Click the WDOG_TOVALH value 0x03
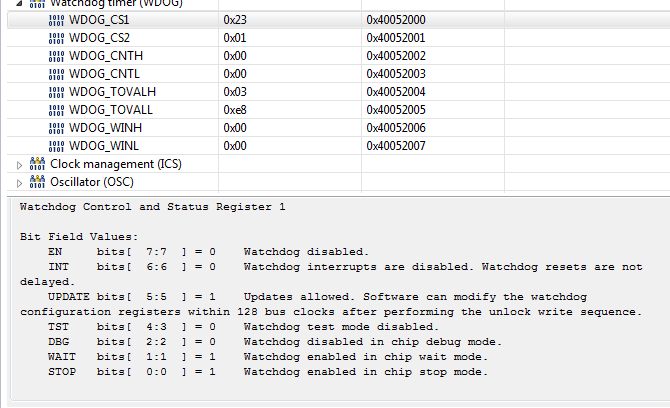Image resolution: width=670 pixels, height=408 pixels. 236,92
